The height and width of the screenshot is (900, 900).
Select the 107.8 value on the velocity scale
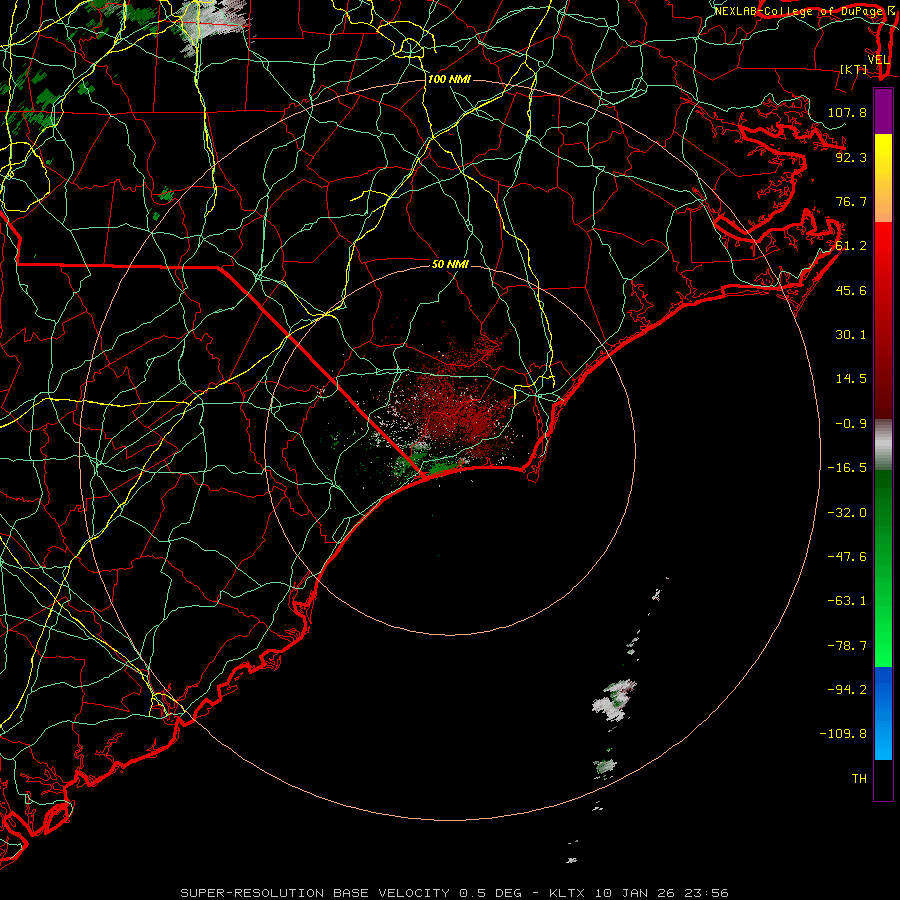[847, 112]
